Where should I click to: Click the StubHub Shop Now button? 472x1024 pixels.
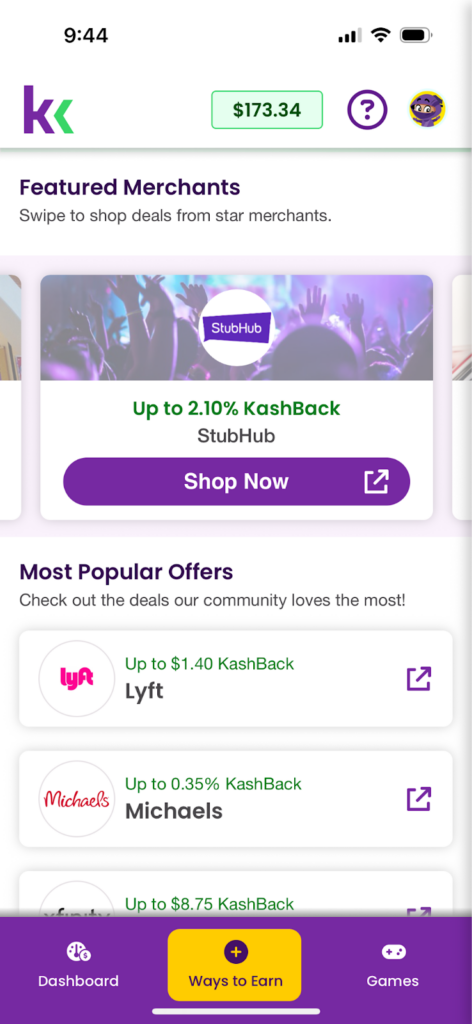(x=236, y=481)
